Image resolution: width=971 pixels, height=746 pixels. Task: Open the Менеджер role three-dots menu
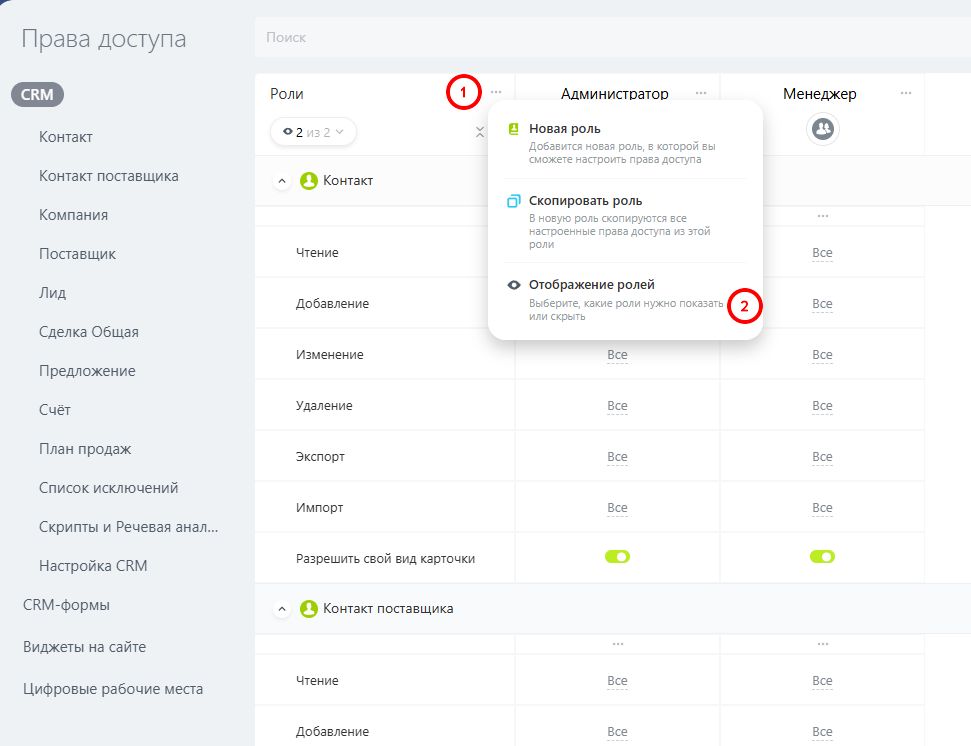(906, 93)
